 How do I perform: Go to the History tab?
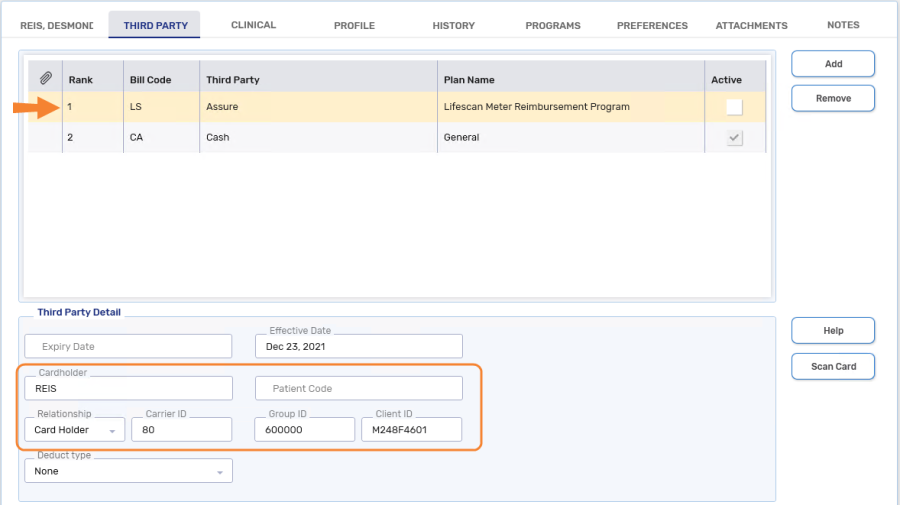[x=453, y=25]
